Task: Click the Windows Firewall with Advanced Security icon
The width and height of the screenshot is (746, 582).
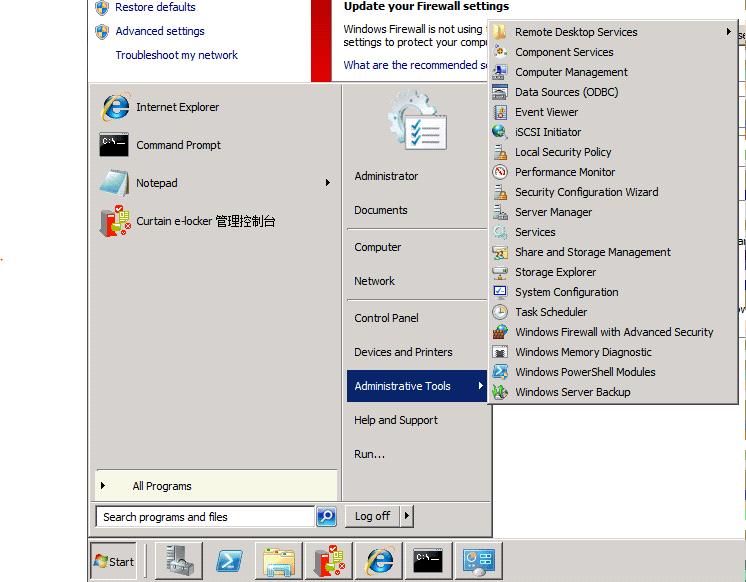Action: pyautogui.click(x=500, y=332)
